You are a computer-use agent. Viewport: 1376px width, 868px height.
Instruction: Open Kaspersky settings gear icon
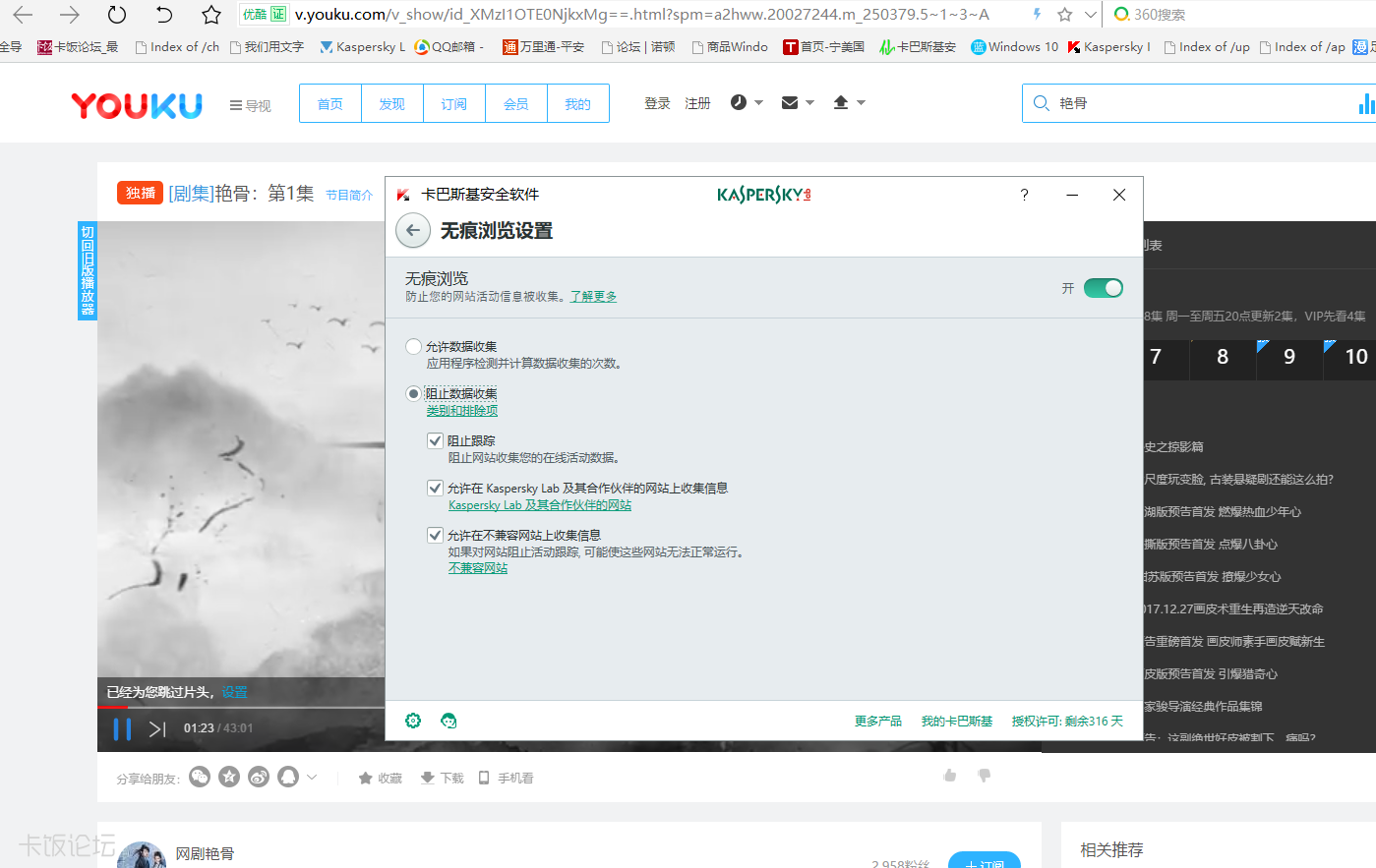pos(413,721)
